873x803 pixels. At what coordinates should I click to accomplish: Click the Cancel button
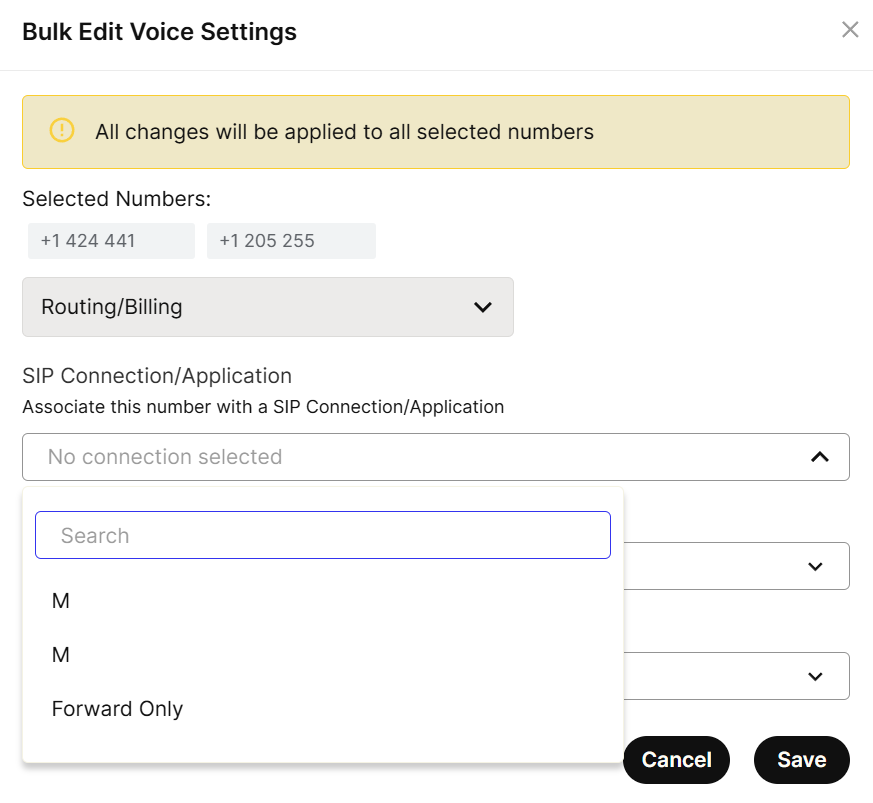click(x=676, y=760)
